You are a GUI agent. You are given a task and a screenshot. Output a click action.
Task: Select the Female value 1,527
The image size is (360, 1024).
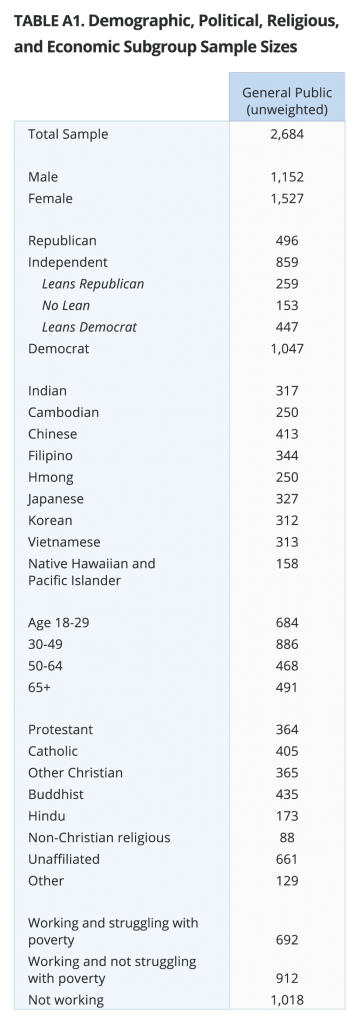pos(287,198)
